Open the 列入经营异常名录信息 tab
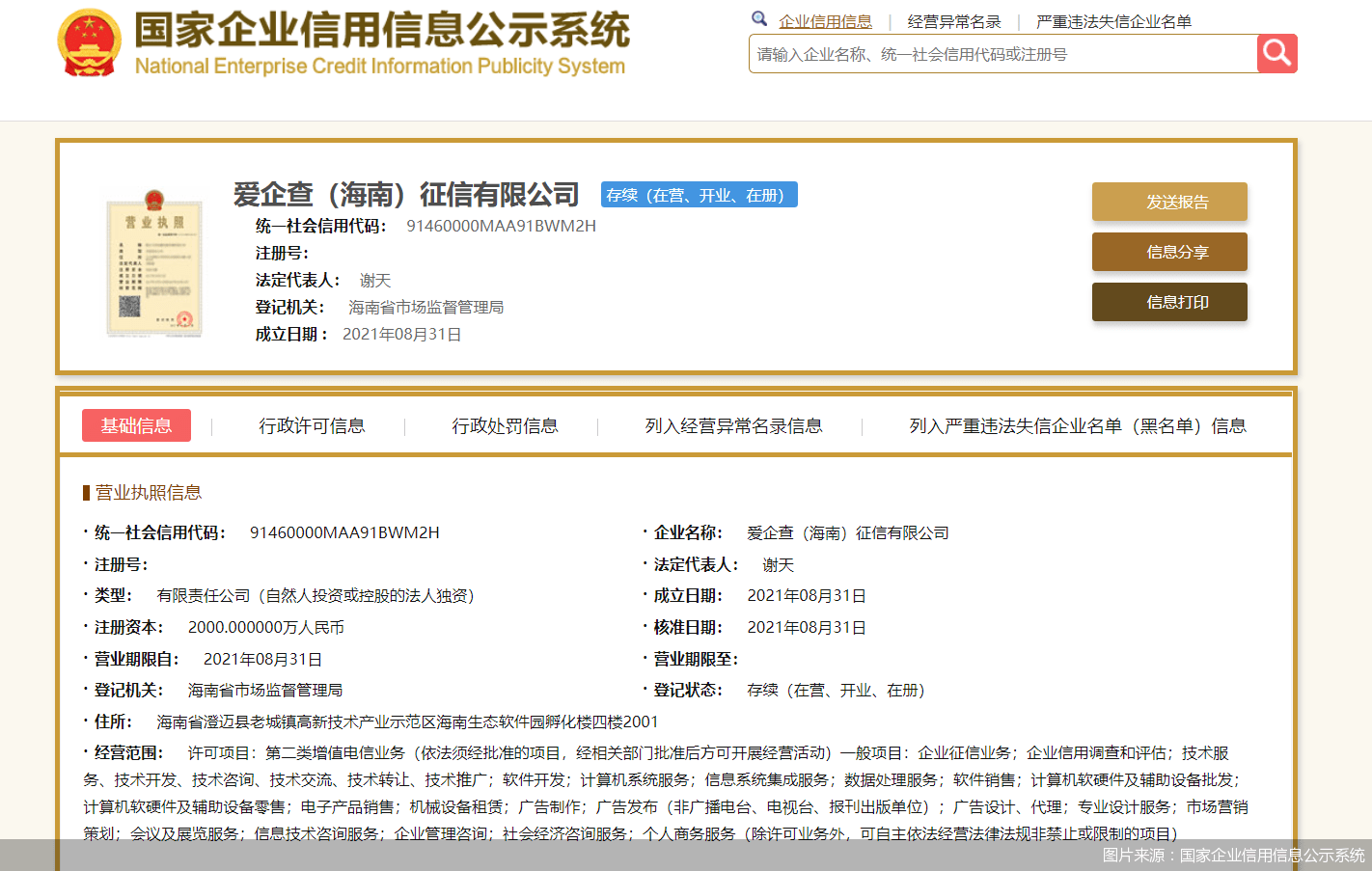The height and width of the screenshot is (871, 1372). coord(733,425)
